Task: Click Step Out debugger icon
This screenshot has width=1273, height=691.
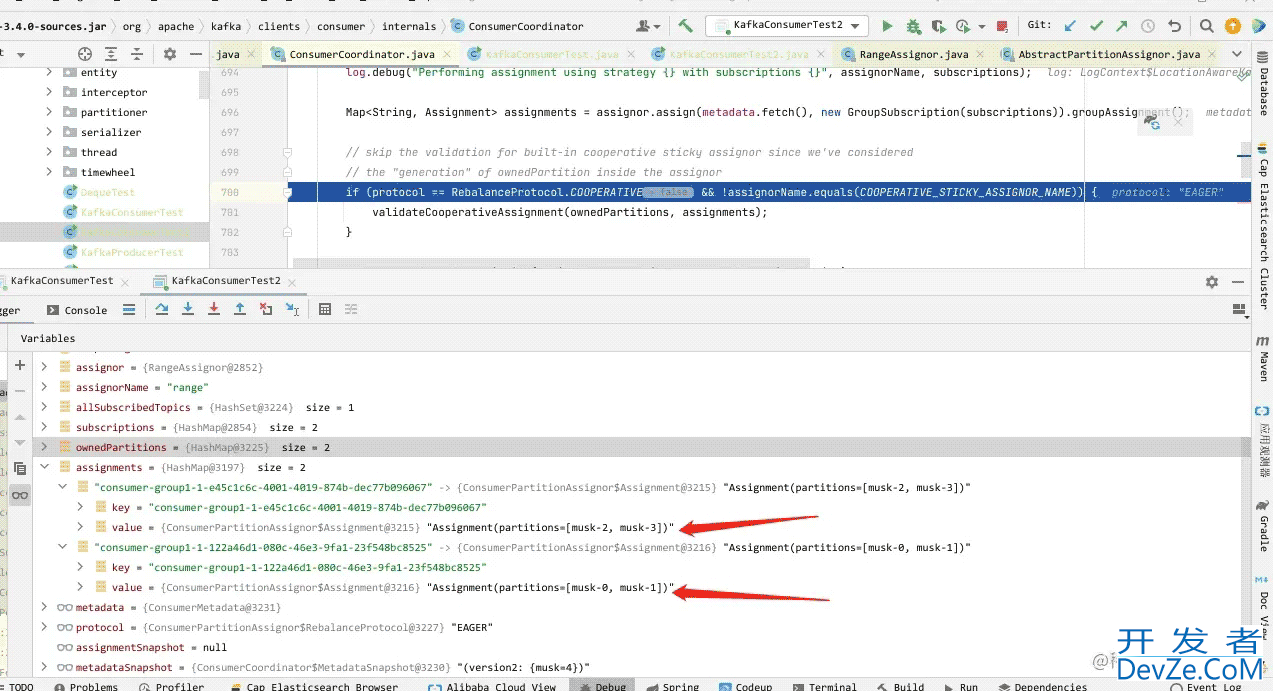Action: tap(240, 310)
